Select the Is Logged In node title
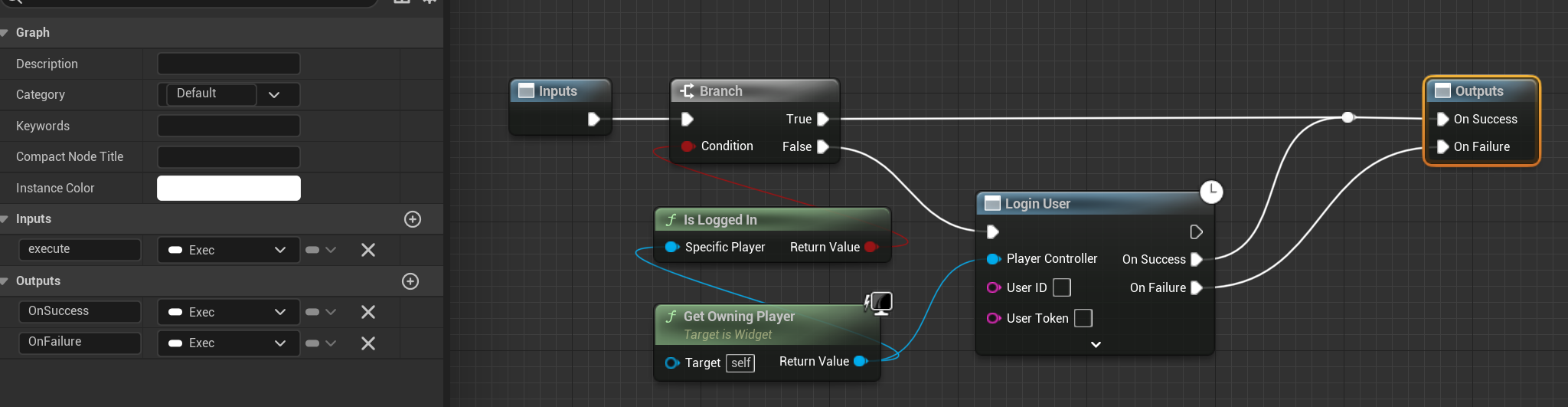1568x407 pixels. 720,220
